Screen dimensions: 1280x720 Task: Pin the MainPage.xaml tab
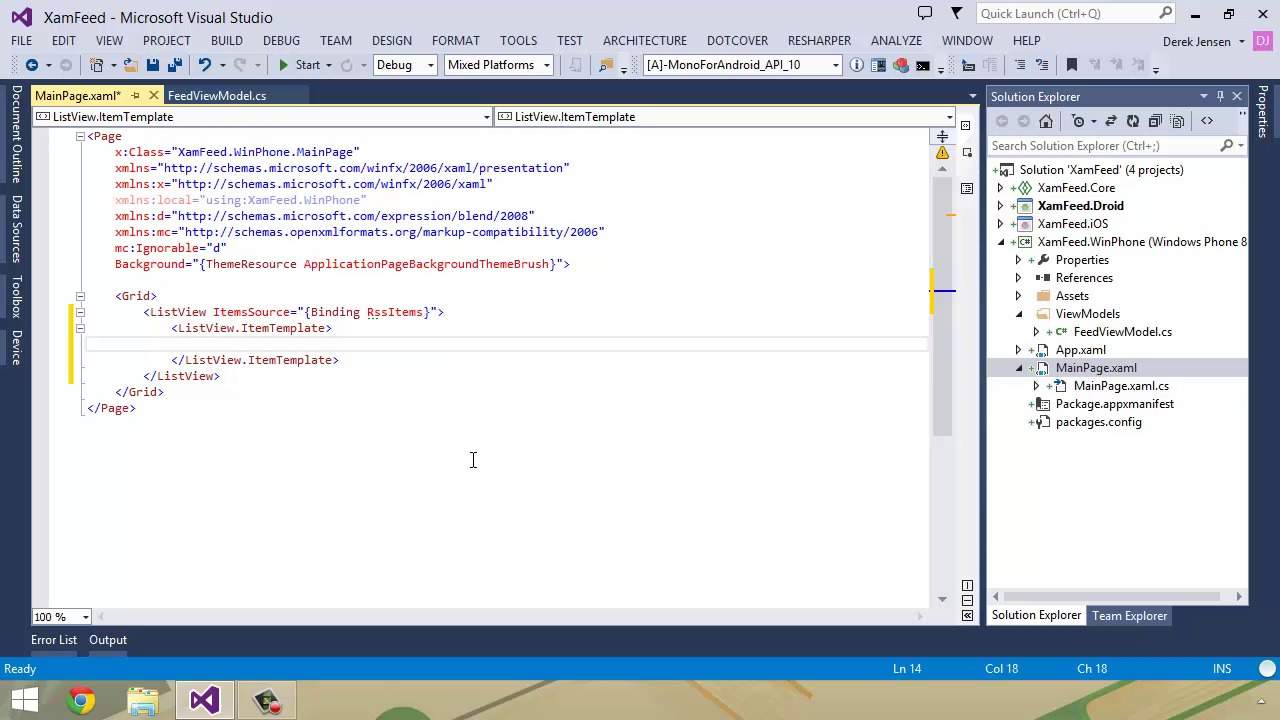tap(135, 95)
